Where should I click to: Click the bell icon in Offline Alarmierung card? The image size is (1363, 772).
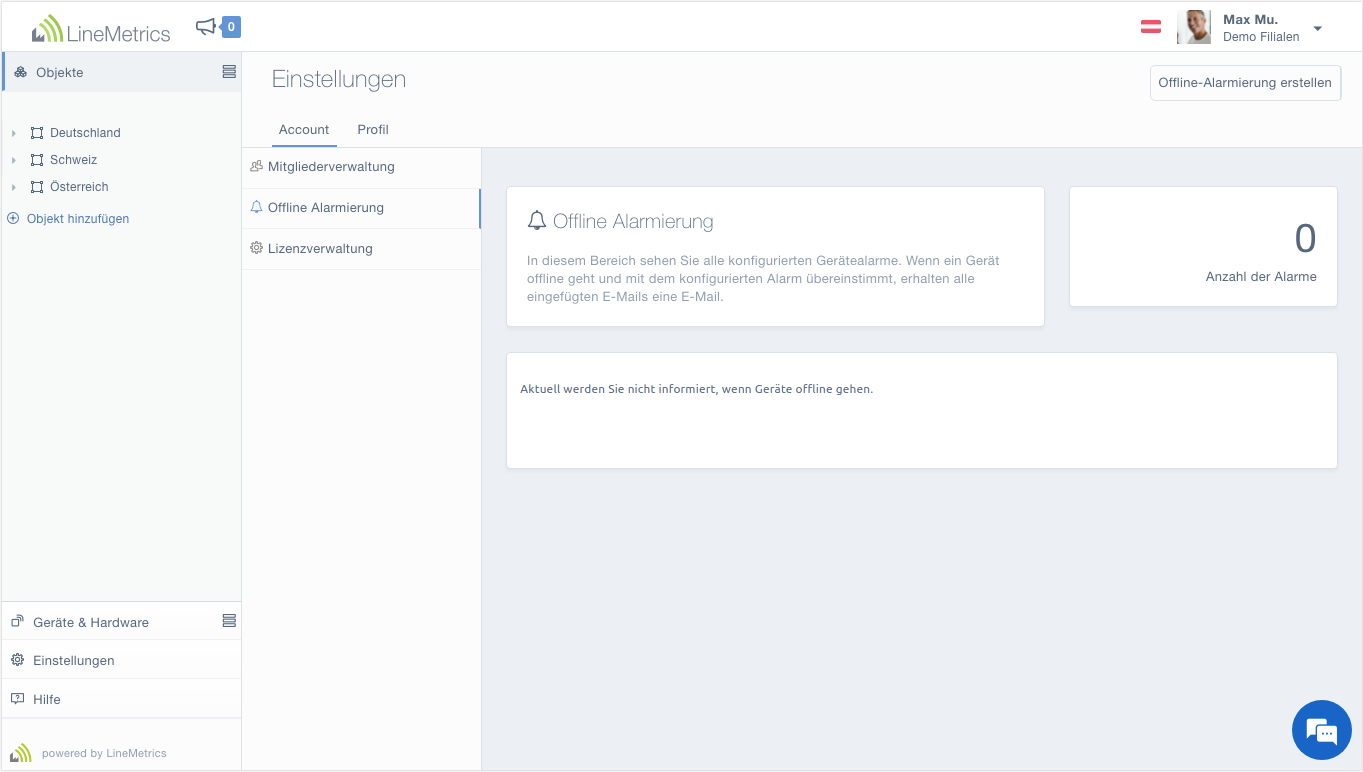(x=537, y=221)
